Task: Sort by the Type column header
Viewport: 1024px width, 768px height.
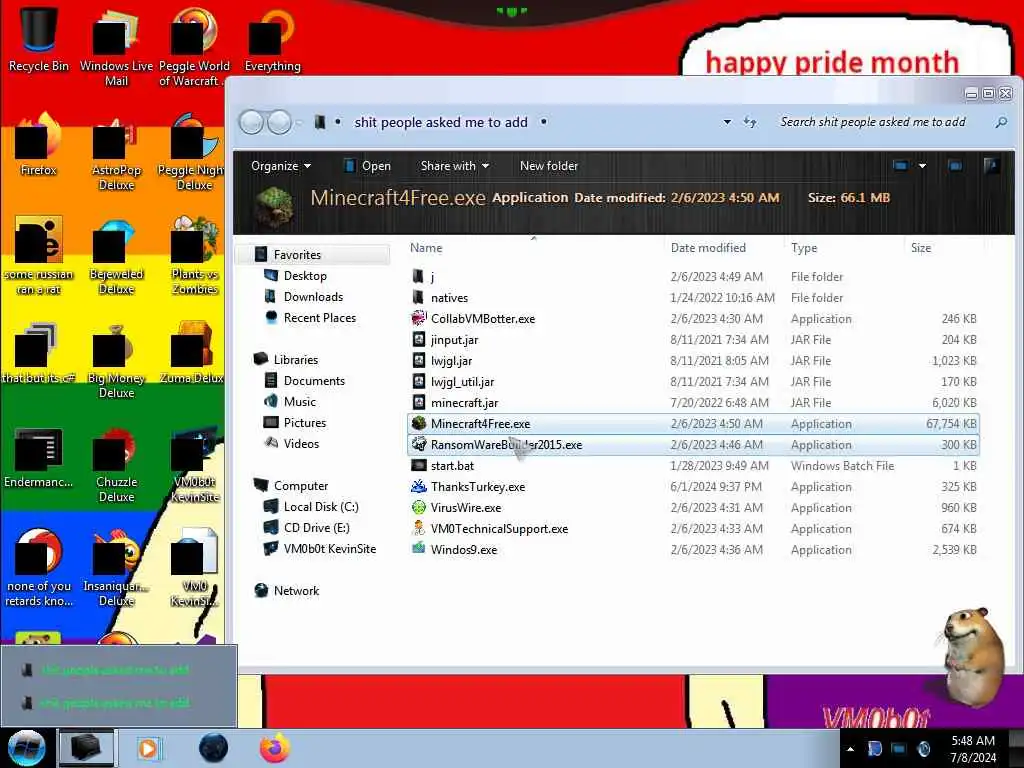Action: coord(804,248)
